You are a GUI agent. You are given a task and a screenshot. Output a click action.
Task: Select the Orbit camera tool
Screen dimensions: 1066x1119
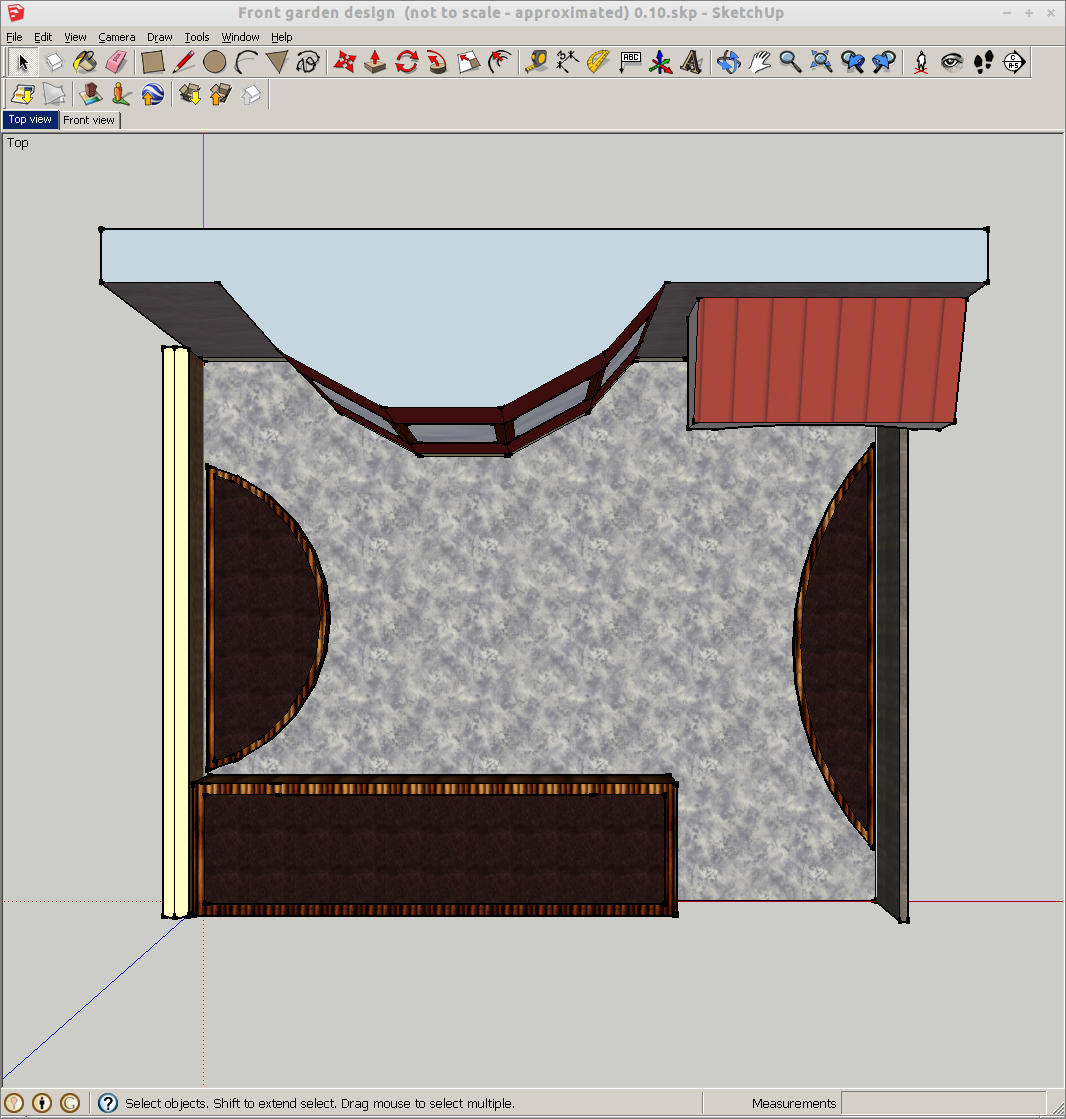click(x=728, y=62)
